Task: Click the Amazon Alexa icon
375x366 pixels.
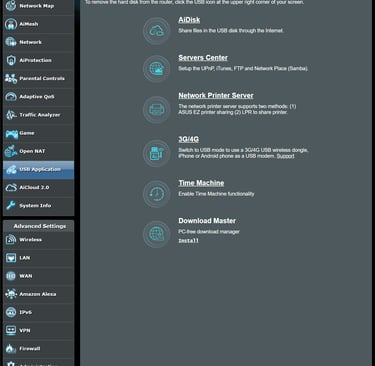Action: click(x=11, y=294)
